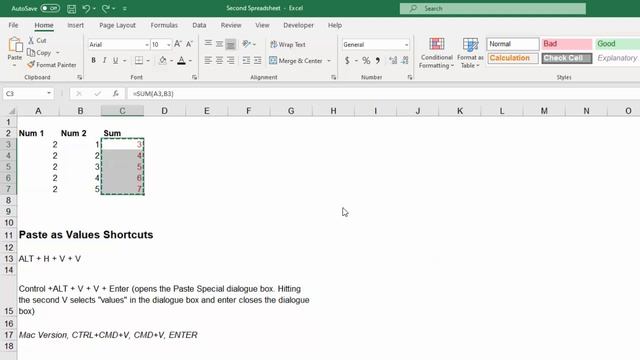Open Clipboard group dialog launcher
Viewport: 640px width, 360px height.
pyautogui.click(x=80, y=77)
